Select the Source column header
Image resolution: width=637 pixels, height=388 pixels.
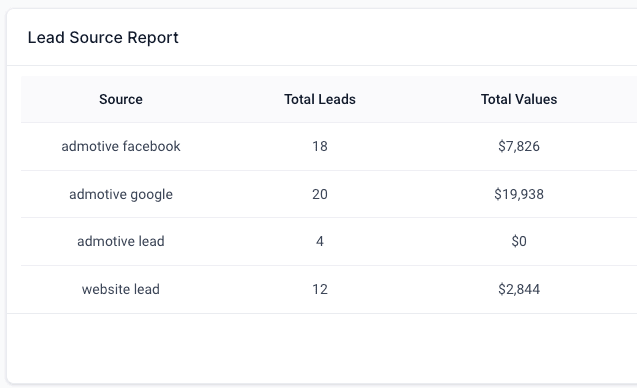[121, 99]
